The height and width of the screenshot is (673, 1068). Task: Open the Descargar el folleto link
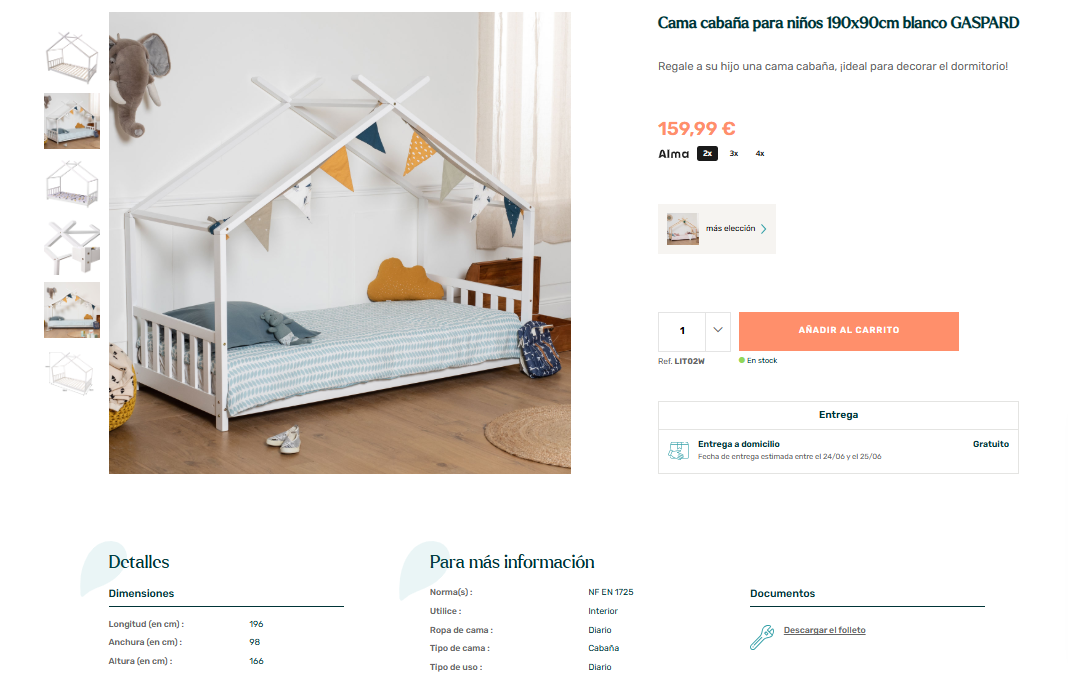coord(824,630)
